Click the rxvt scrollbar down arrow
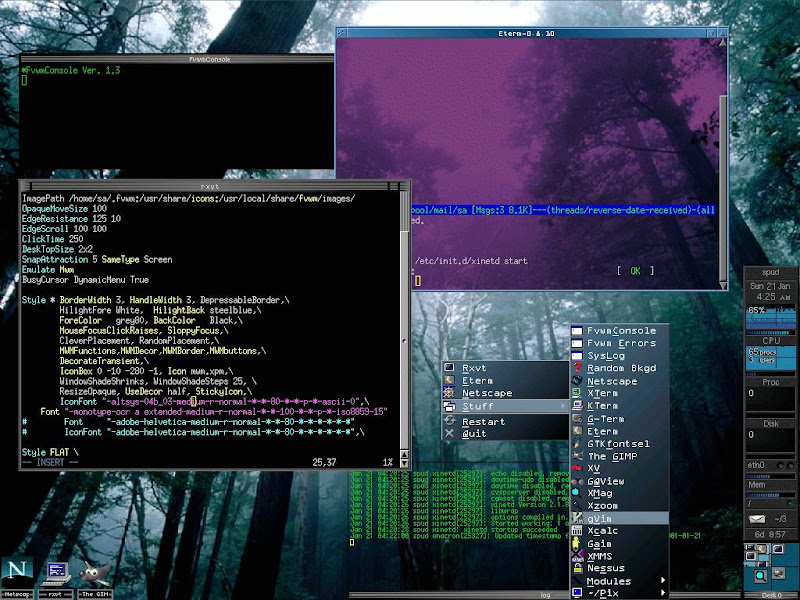Screen dimensions: 800x600 point(405,463)
